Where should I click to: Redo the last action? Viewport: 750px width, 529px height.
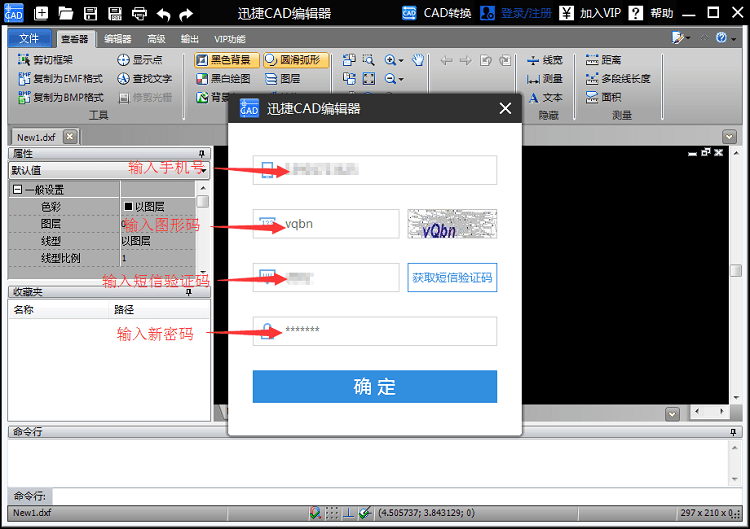coord(186,14)
